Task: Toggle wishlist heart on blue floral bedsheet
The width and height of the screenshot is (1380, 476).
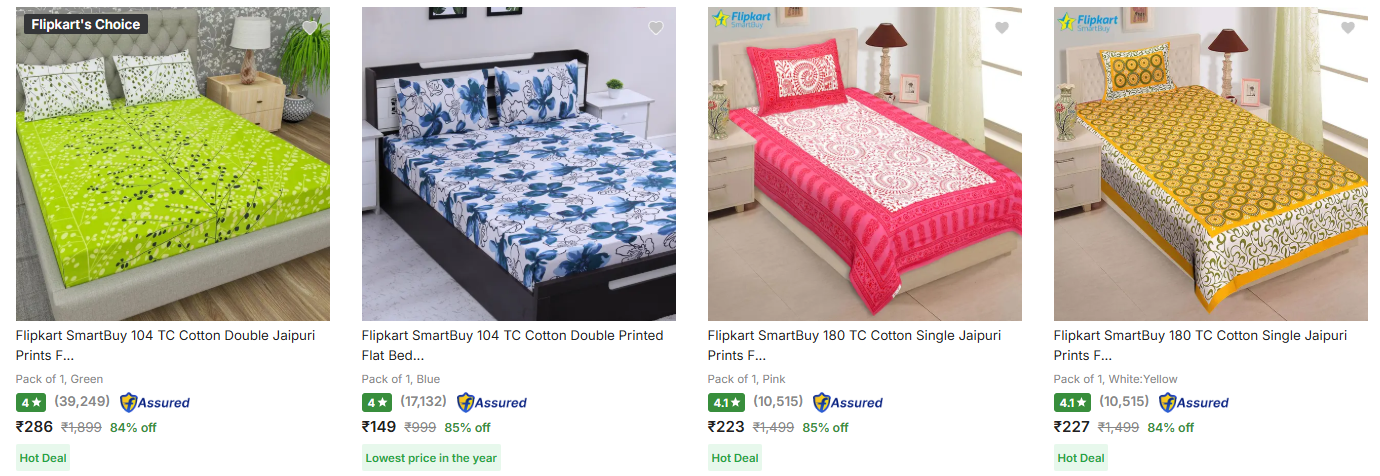Action: point(656,27)
